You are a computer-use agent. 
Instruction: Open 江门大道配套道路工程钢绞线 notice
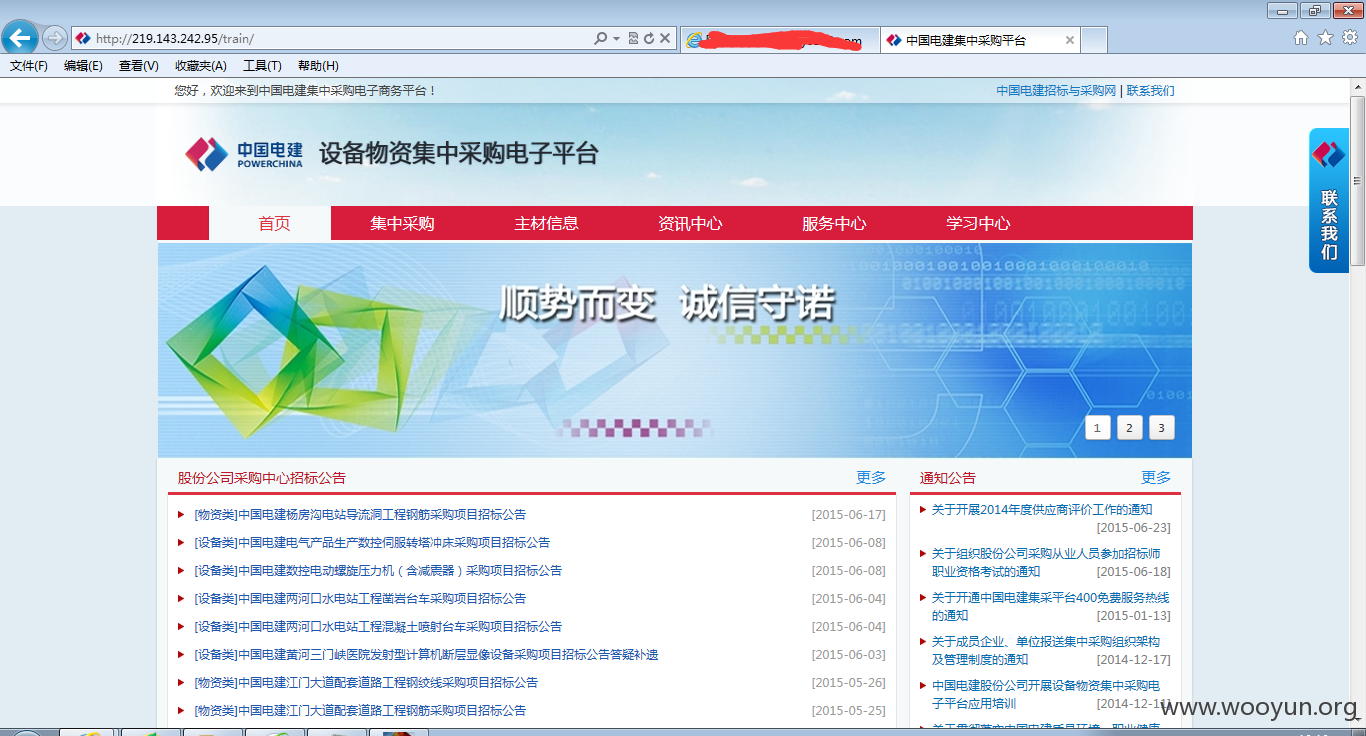coord(366,683)
